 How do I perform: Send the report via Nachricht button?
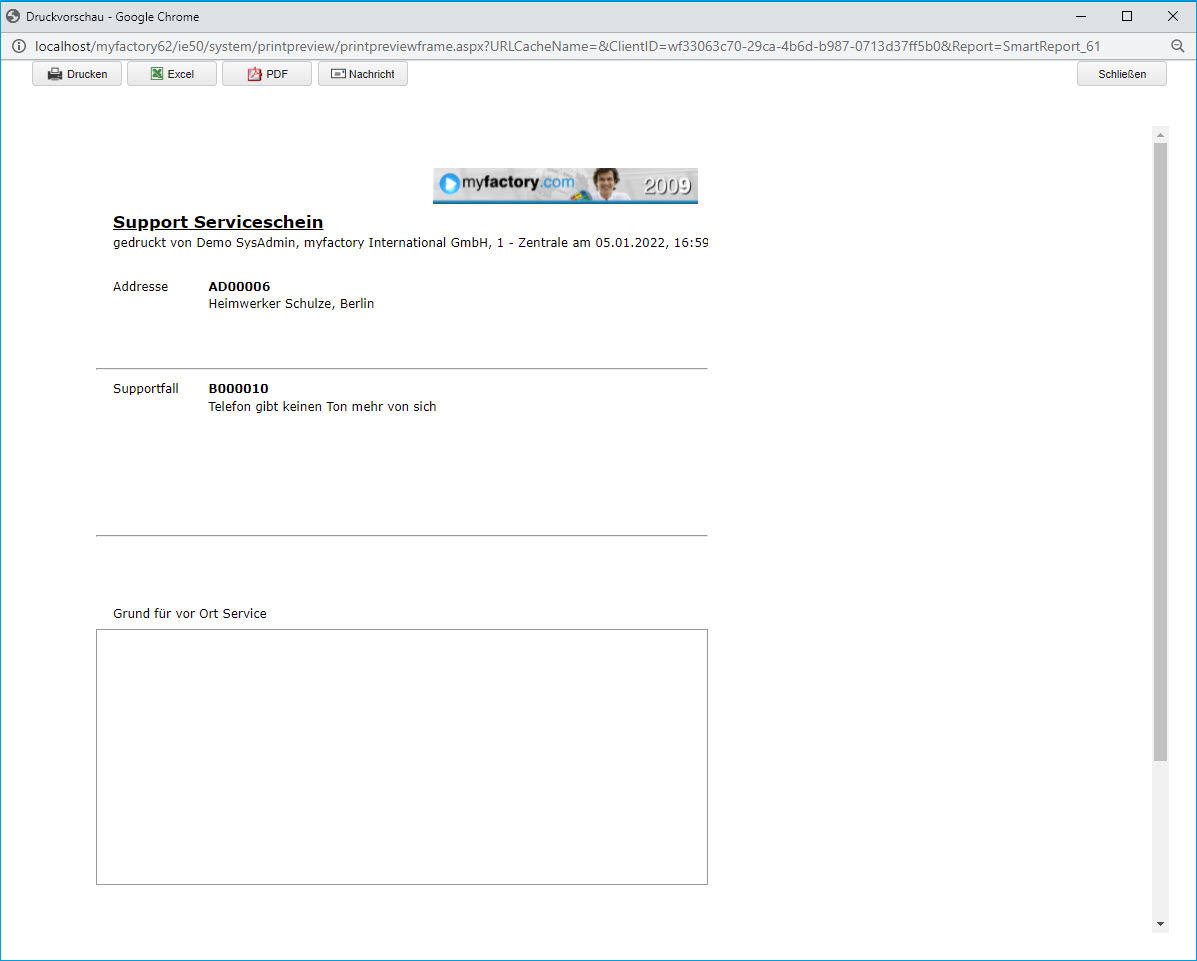tap(363, 74)
